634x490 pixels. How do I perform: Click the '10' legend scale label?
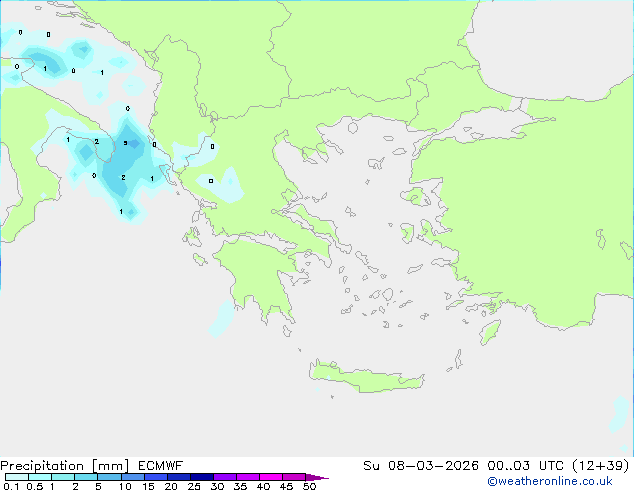[125, 486]
